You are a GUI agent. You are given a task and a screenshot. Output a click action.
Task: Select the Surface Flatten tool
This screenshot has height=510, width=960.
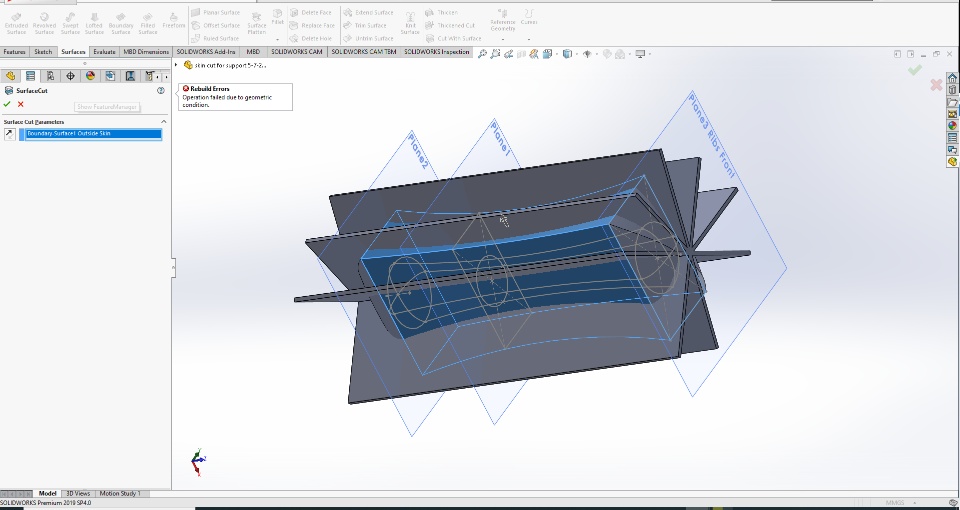coord(257,23)
